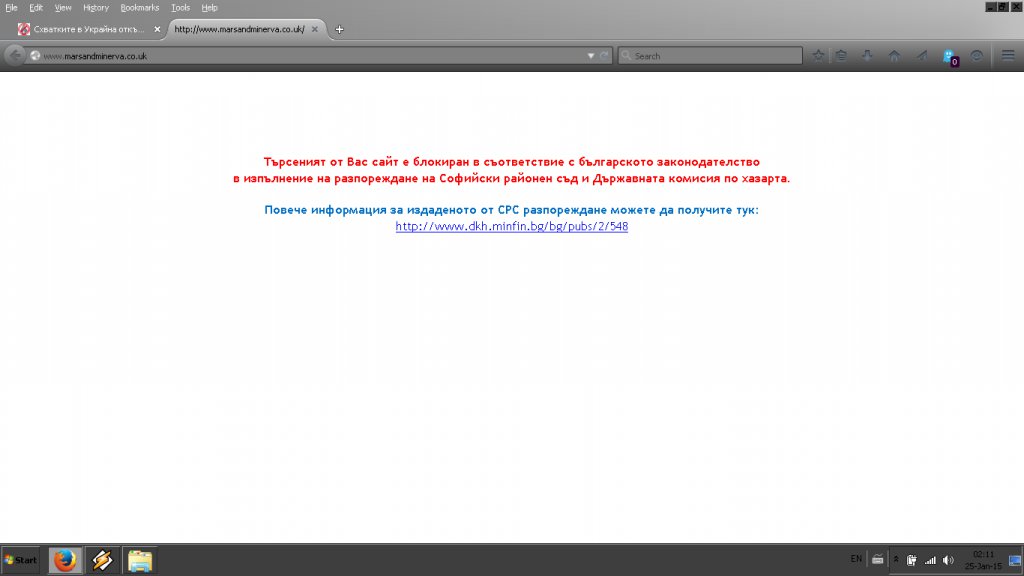The width and height of the screenshot is (1024, 576).
Task: Expand hidden system tray icons chevron
Action: tap(896, 560)
